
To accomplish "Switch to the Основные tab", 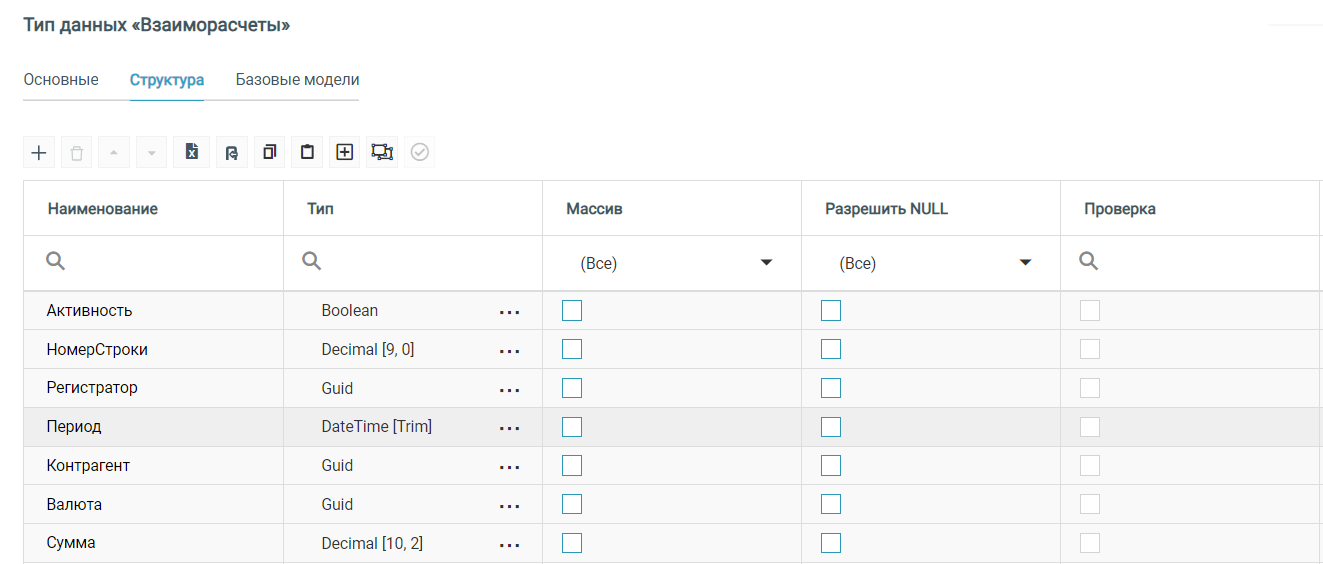I will coord(61,80).
